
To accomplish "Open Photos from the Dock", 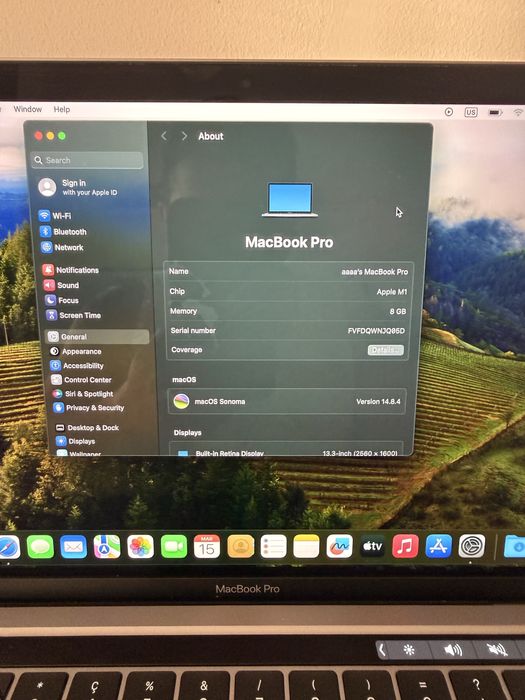I will point(140,547).
